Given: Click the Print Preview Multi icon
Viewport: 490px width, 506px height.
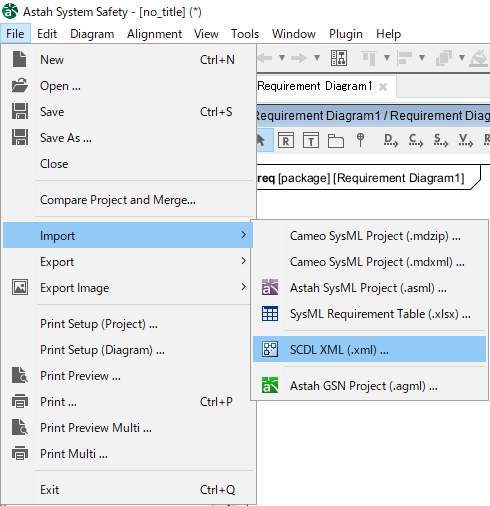Looking at the screenshot, I should click(x=20, y=427).
